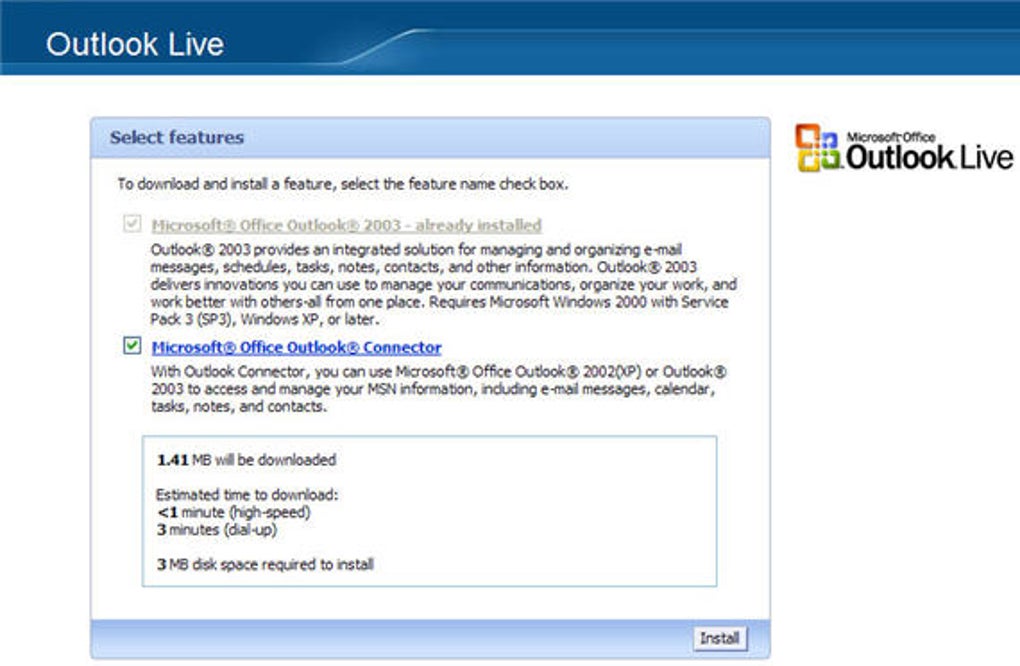This screenshot has width=1020, height=666.
Task: Click the grayed Outlook 2003 checkbox
Action: [x=132, y=224]
